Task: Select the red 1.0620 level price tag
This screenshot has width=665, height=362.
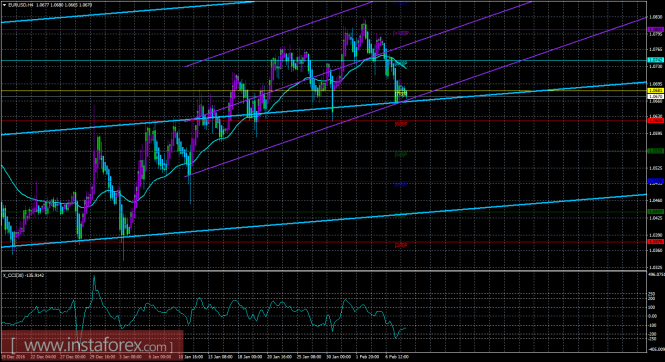Action: click(x=656, y=120)
